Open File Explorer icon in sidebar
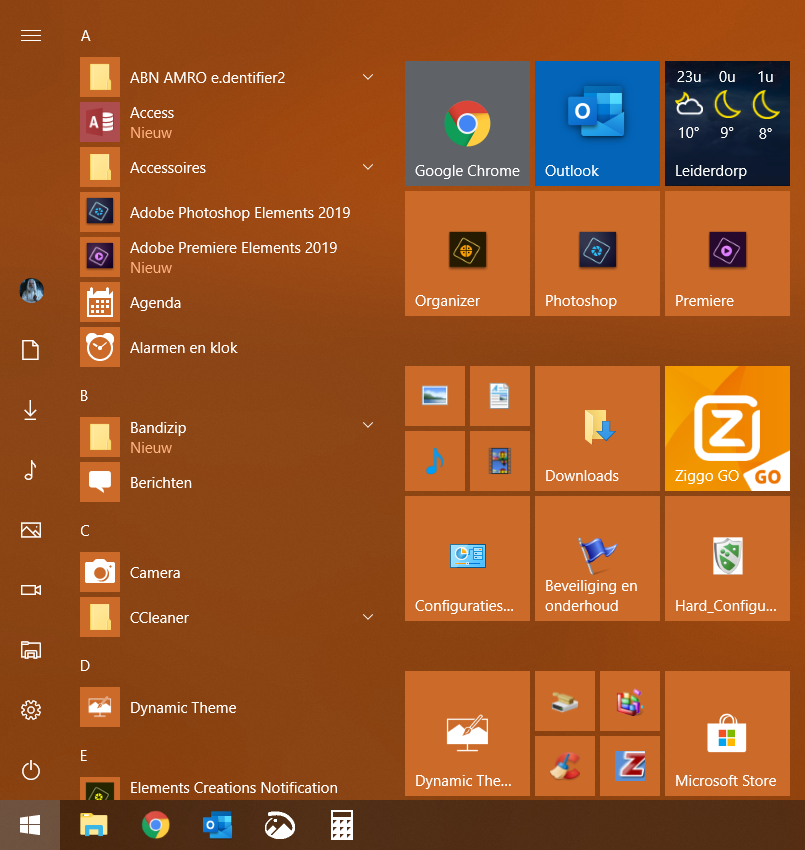805x850 pixels. tap(31, 649)
